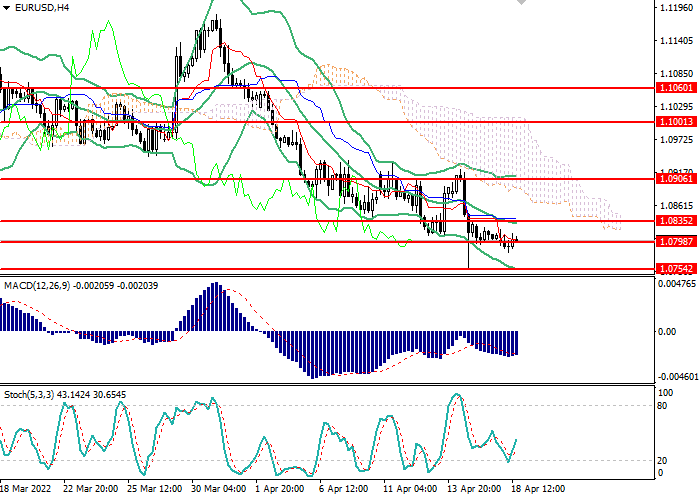Select the red 1.10601 price level label
This screenshot has width=700, height=500.
676,88
